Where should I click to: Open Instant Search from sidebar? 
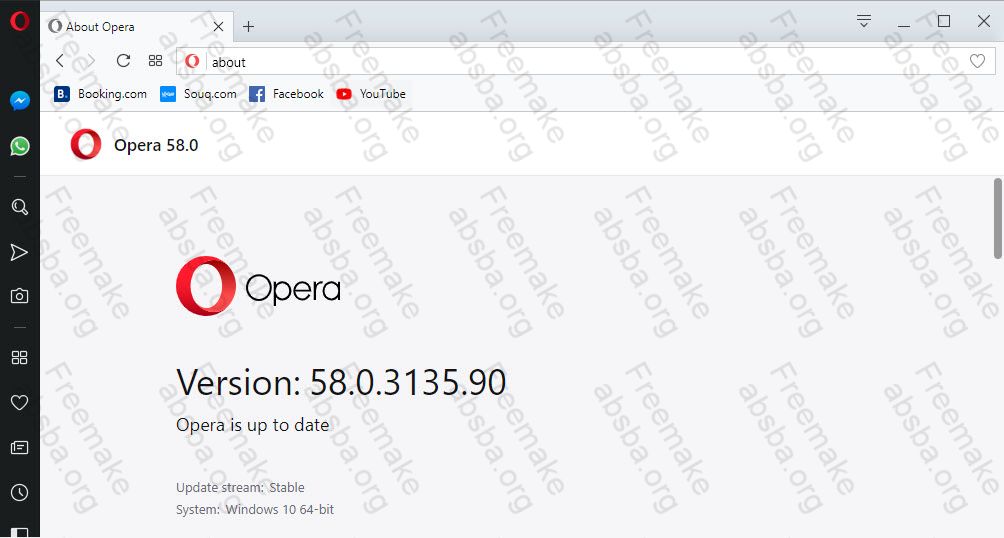(19, 207)
